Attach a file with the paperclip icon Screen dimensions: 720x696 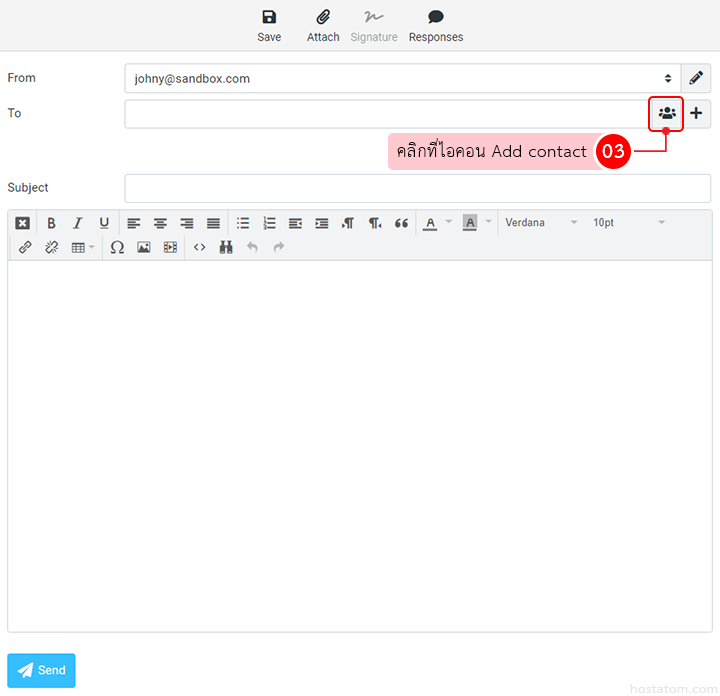[323, 26]
